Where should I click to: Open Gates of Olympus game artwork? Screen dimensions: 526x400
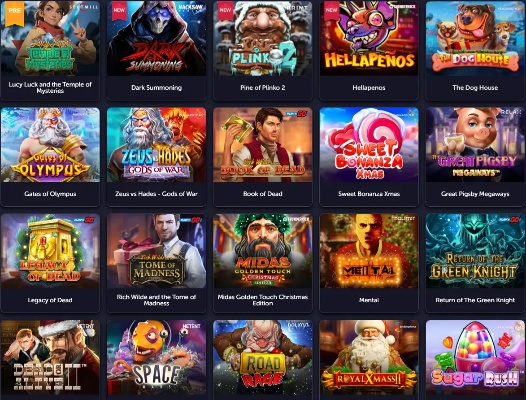click(x=50, y=145)
